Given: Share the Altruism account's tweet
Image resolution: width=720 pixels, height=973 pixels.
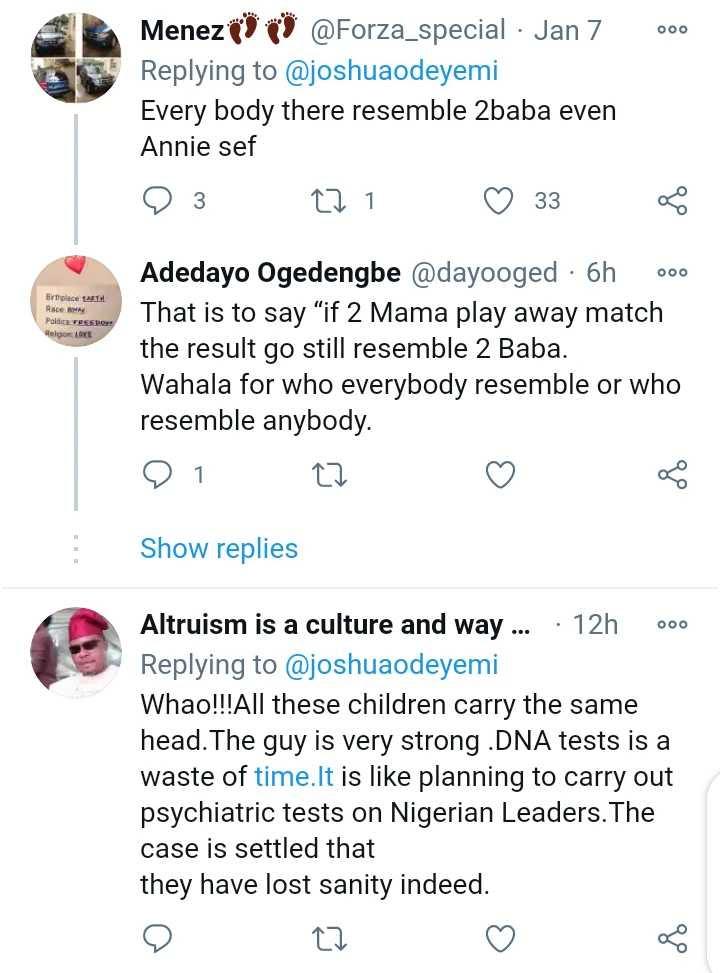Looking at the screenshot, I should (673, 938).
